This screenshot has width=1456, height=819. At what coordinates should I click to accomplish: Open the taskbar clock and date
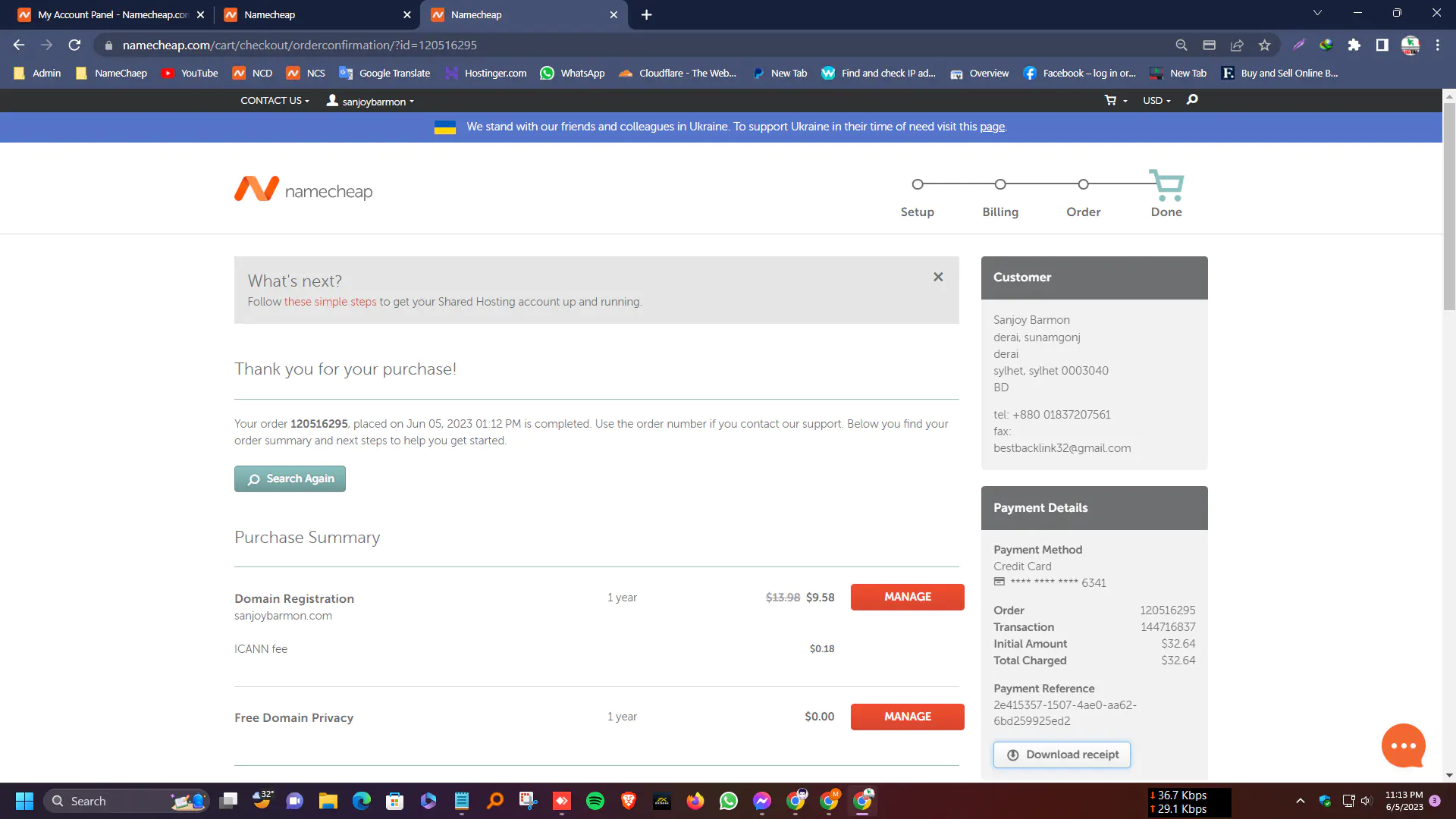[x=1404, y=801]
